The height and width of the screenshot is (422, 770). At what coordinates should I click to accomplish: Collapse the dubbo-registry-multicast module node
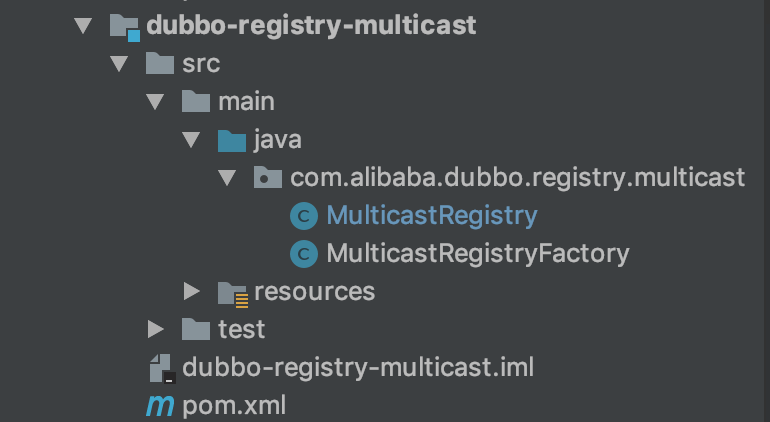[83, 26]
